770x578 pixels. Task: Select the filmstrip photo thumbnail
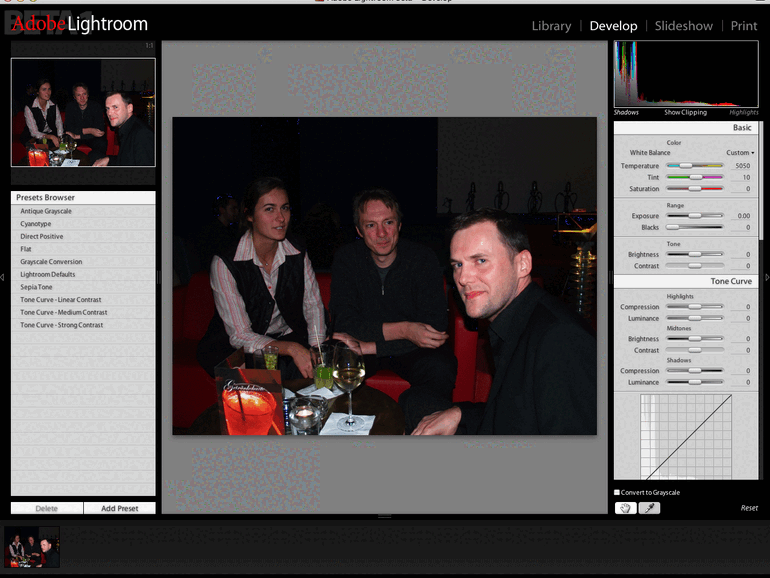[x=32, y=547]
